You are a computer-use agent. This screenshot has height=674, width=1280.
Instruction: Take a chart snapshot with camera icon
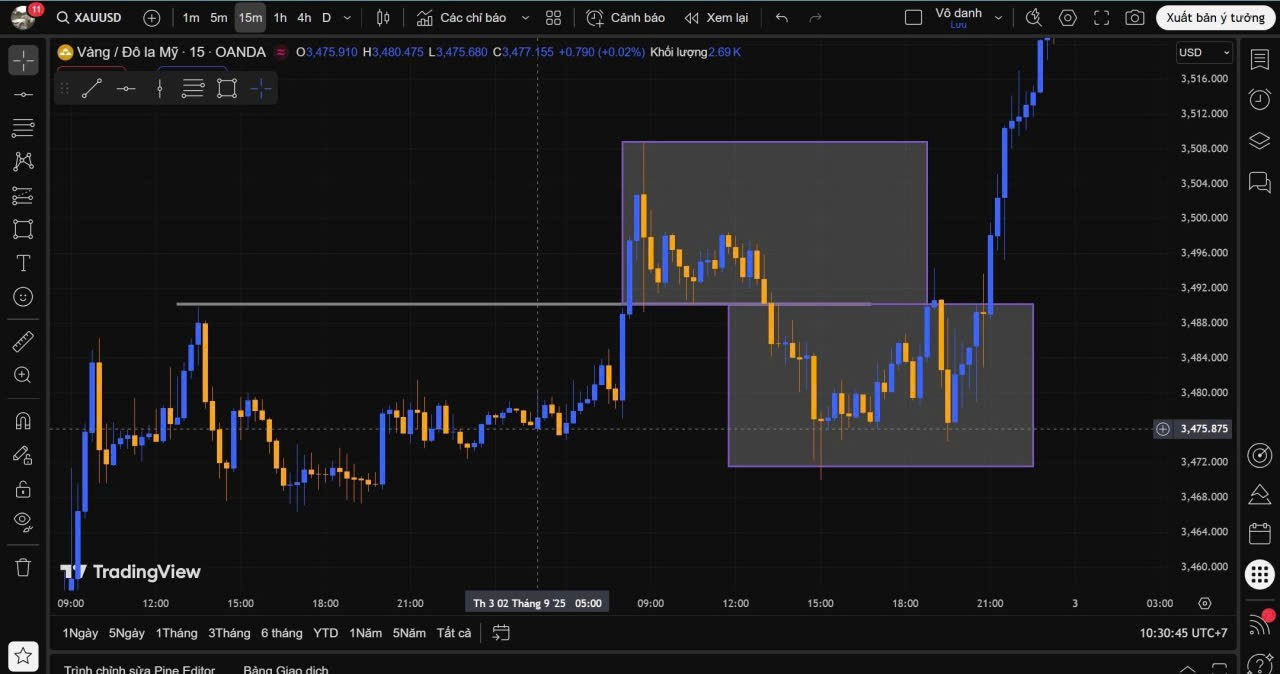(1134, 18)
